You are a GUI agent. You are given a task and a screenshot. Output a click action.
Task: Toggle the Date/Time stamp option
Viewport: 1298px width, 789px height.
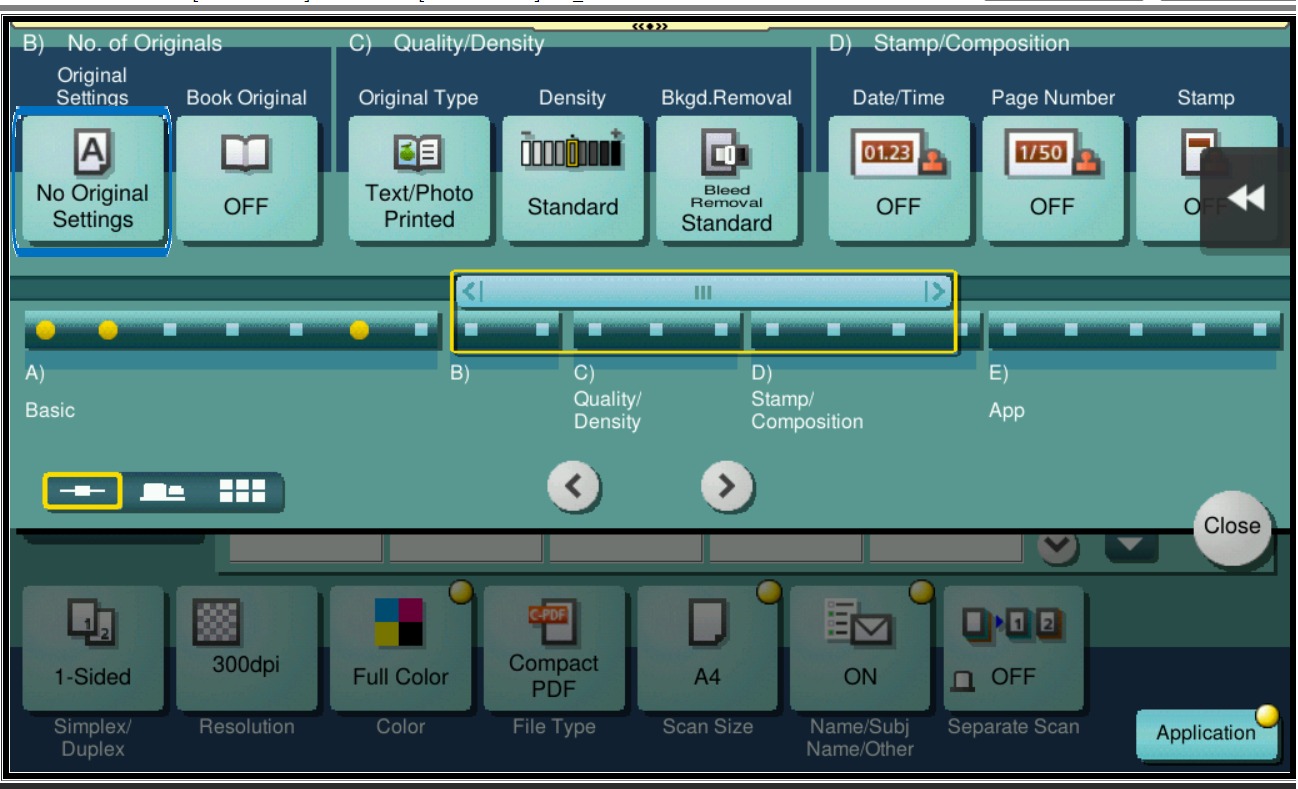pos(898,180)
